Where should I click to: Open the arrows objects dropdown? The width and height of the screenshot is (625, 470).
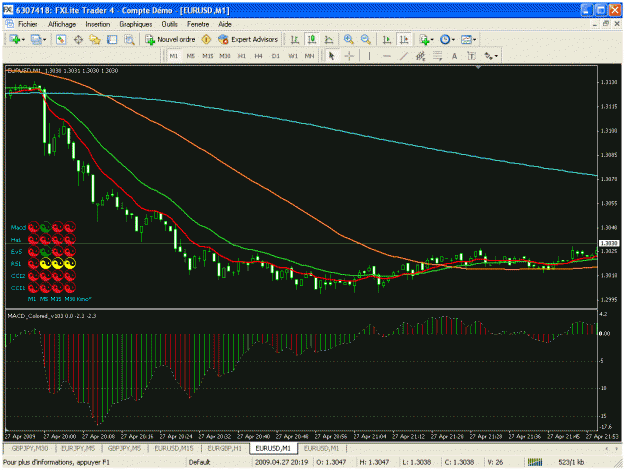click(x=491, y=56)
